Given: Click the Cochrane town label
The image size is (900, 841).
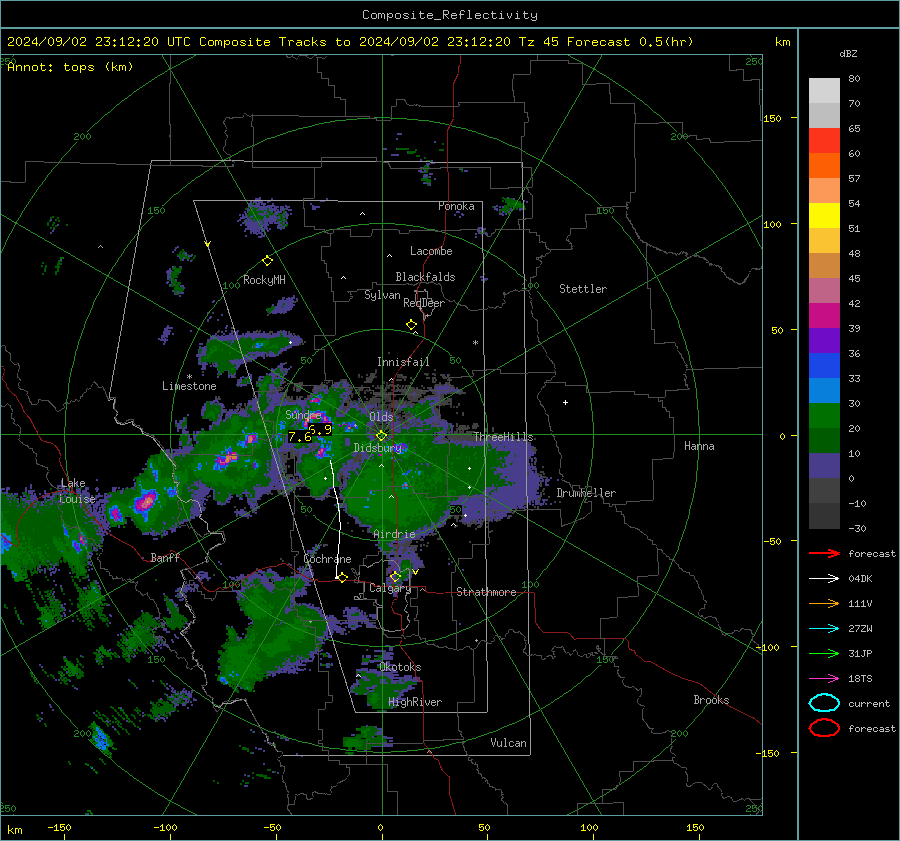Looking at the screenshot, I should pyautogui.click(x=327, y=559).
